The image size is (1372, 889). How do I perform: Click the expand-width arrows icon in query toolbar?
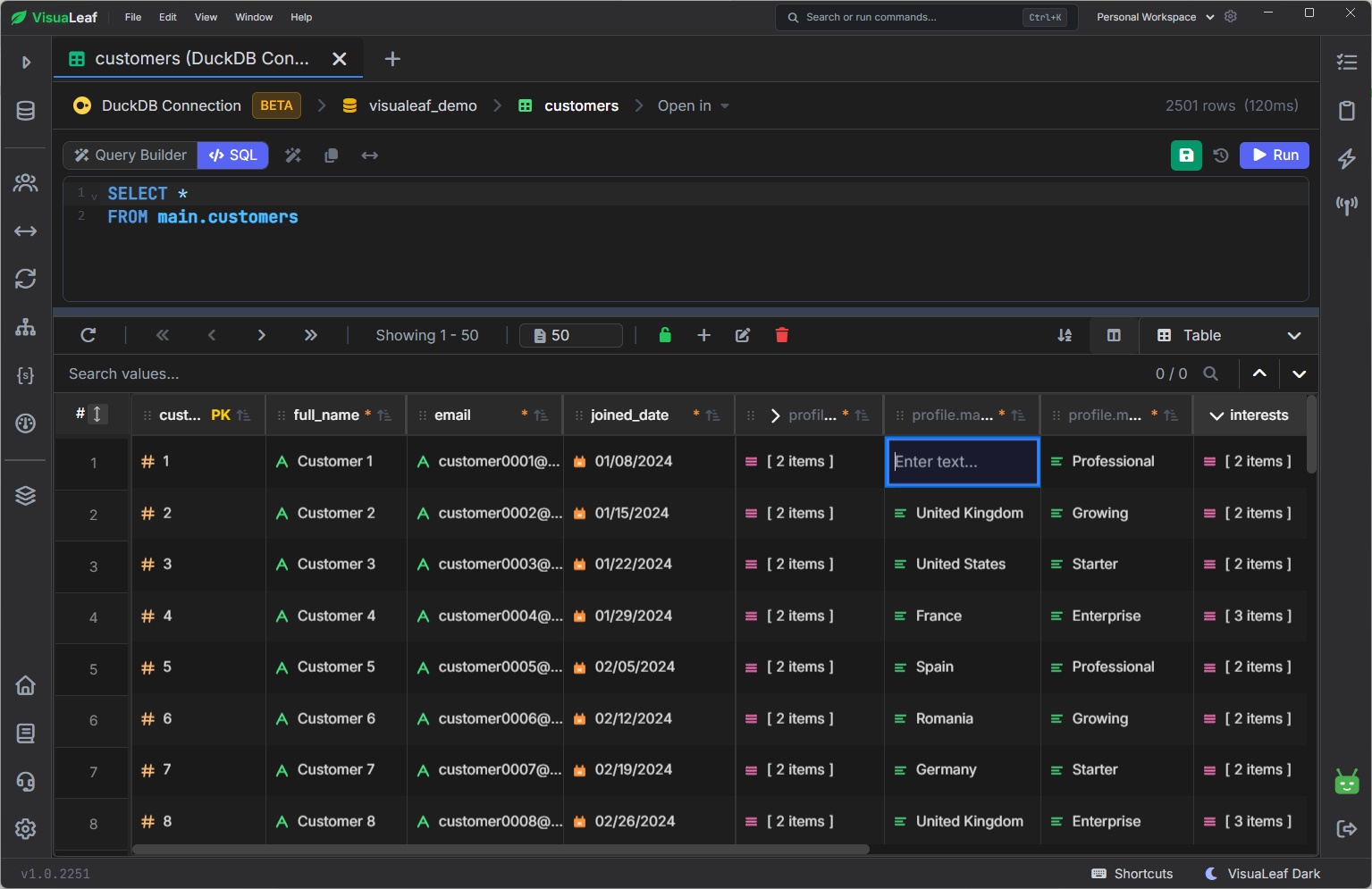pos(370,155)
